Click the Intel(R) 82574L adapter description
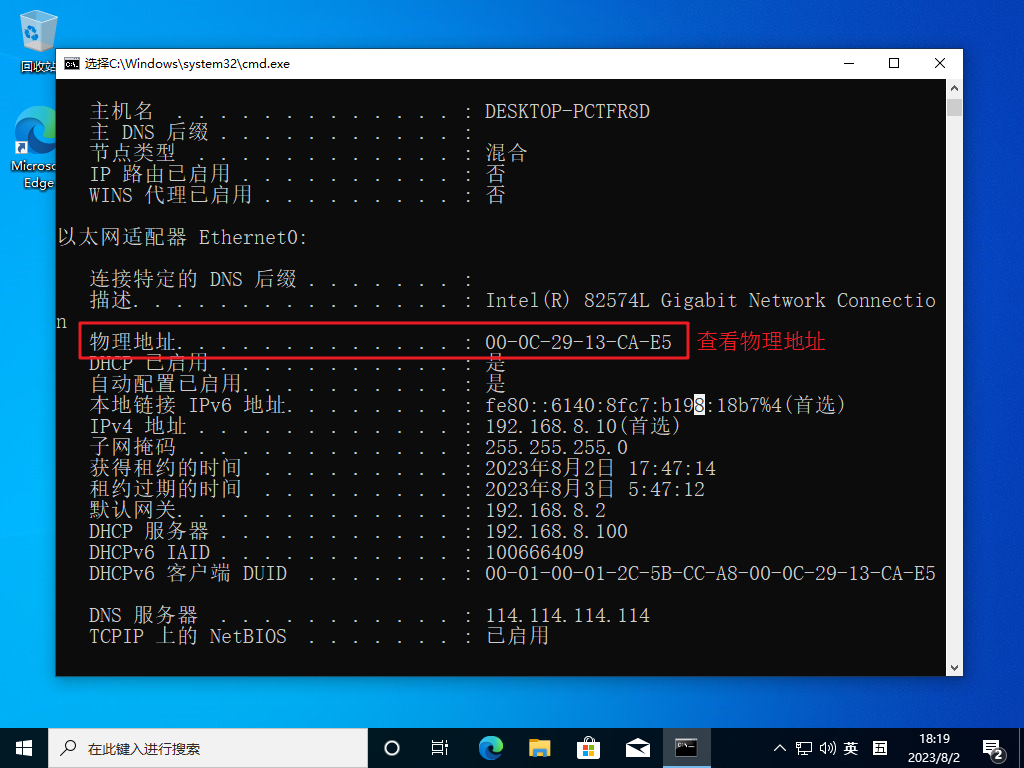The height and width of the screenshot is (768, 1024). [x=711, y=300]
